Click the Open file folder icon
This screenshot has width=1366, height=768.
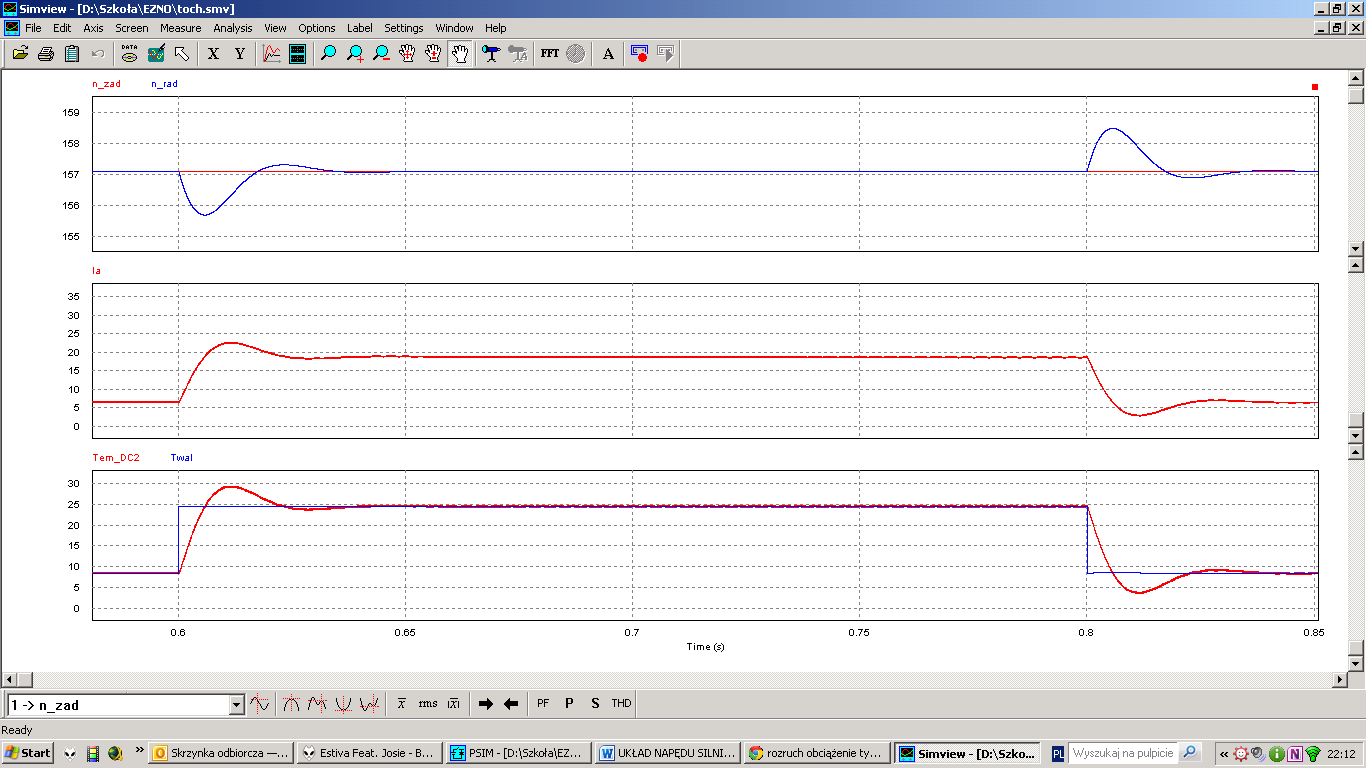pyautogui.click(x=20, y=54)
